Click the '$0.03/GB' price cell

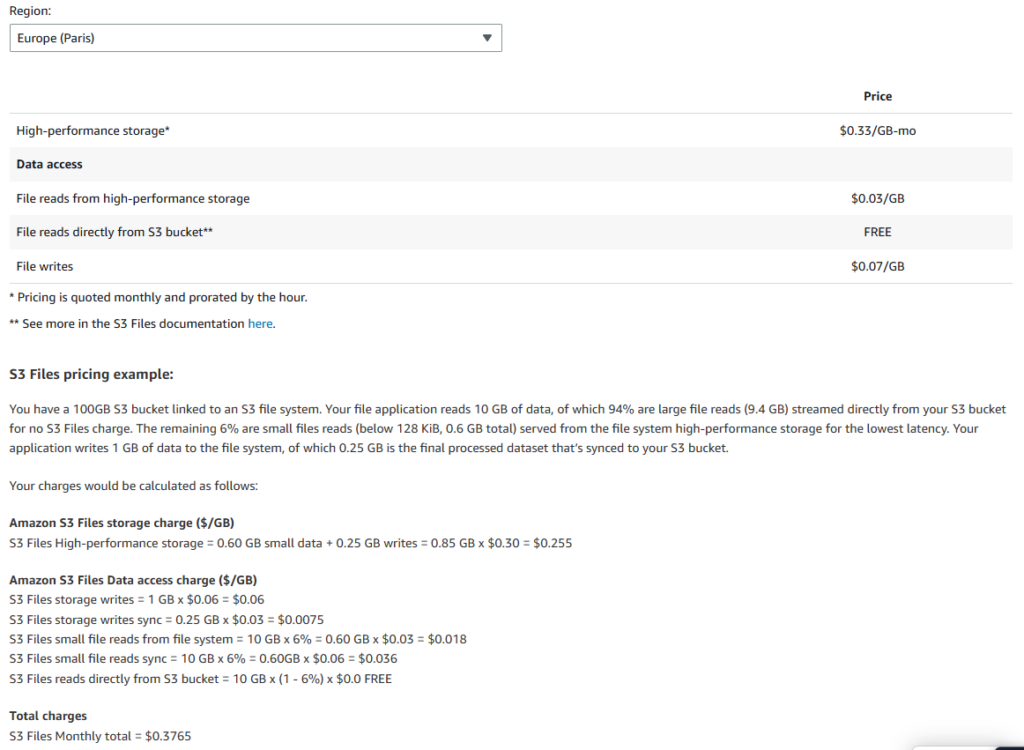pos(877,199)
